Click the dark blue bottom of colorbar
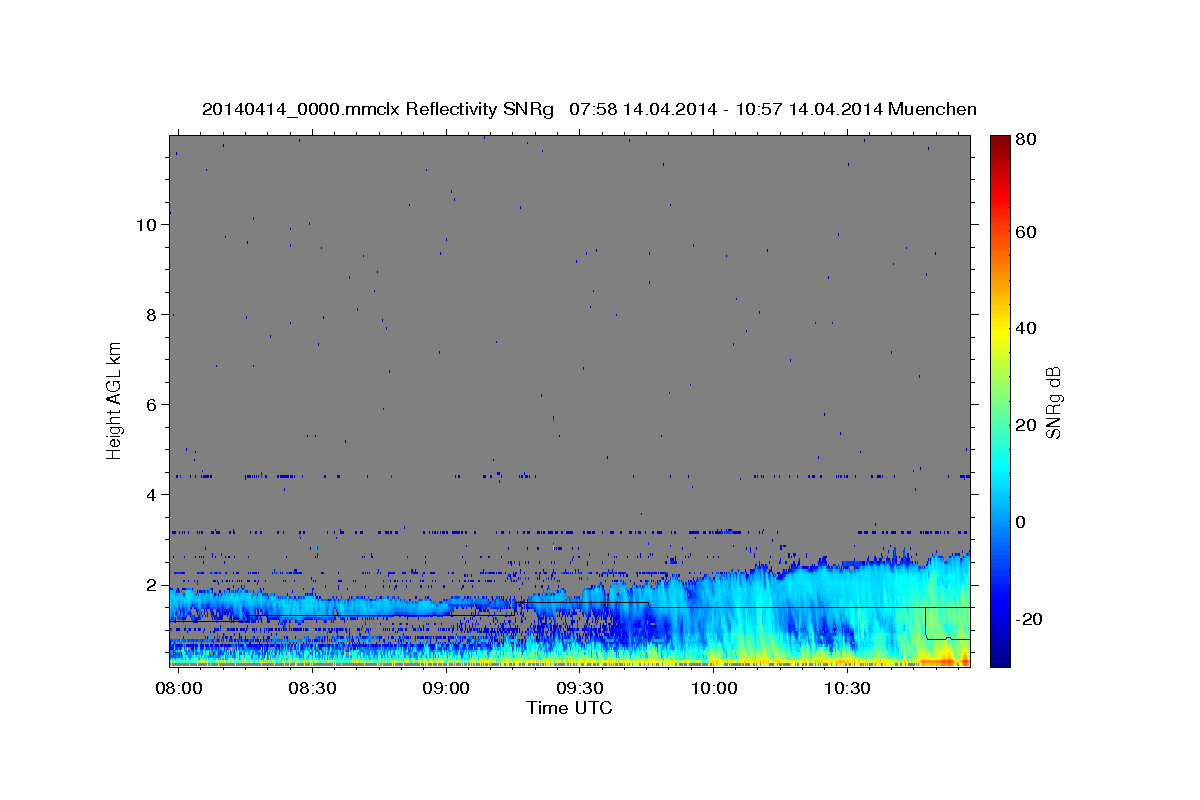The image size is (1200, 800). (x=1000, y=658)
